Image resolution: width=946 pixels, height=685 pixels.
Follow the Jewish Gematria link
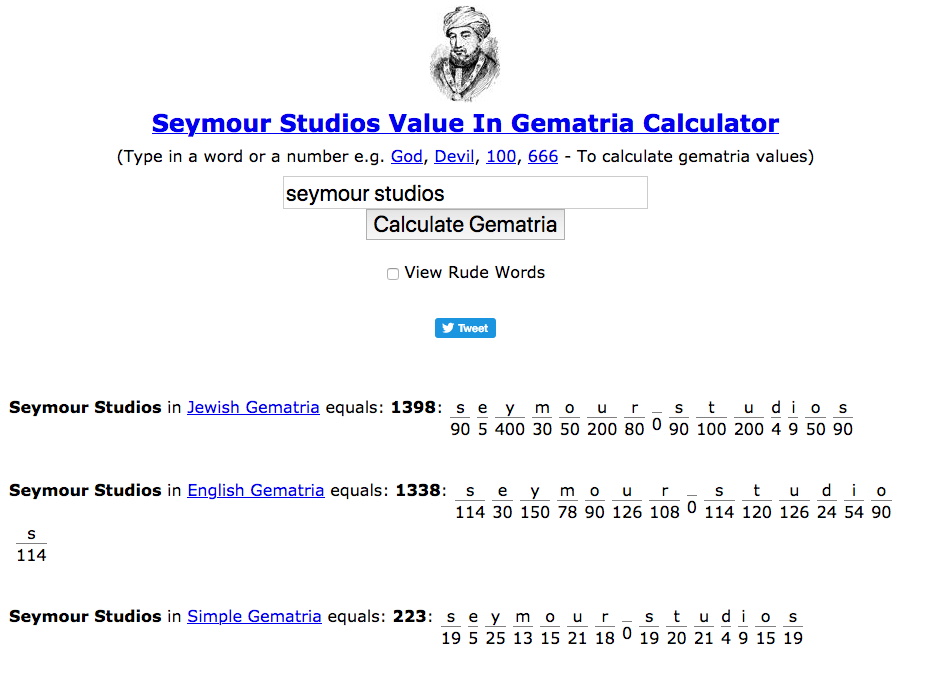pyautogui.click(x=253, y=407)
